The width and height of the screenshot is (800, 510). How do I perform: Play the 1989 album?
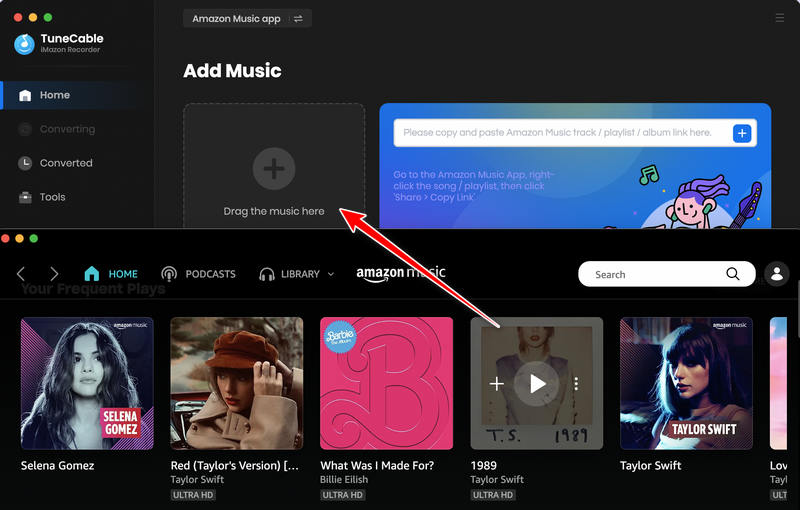coord(536,384)
